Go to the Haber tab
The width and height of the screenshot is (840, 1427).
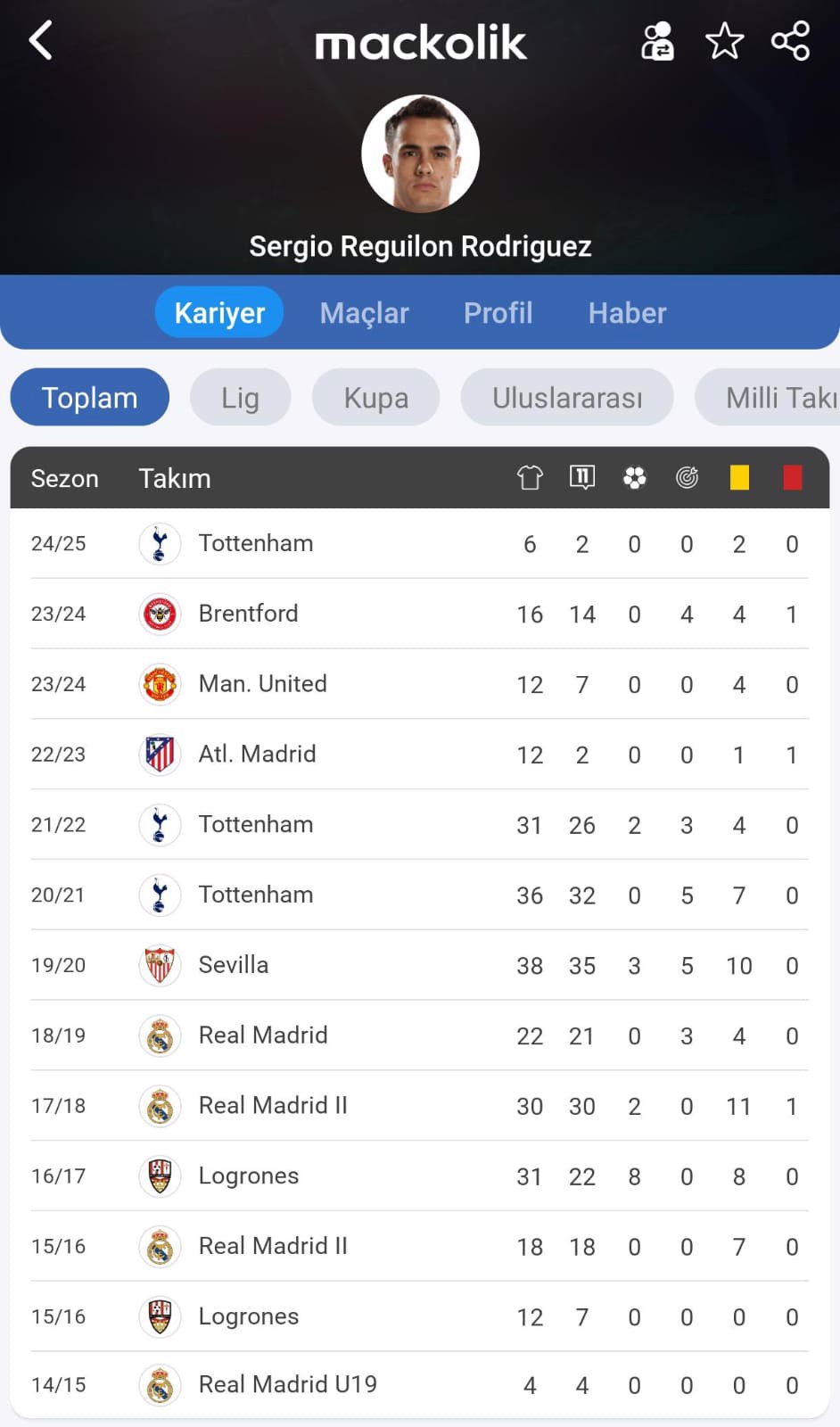point(627,313)
